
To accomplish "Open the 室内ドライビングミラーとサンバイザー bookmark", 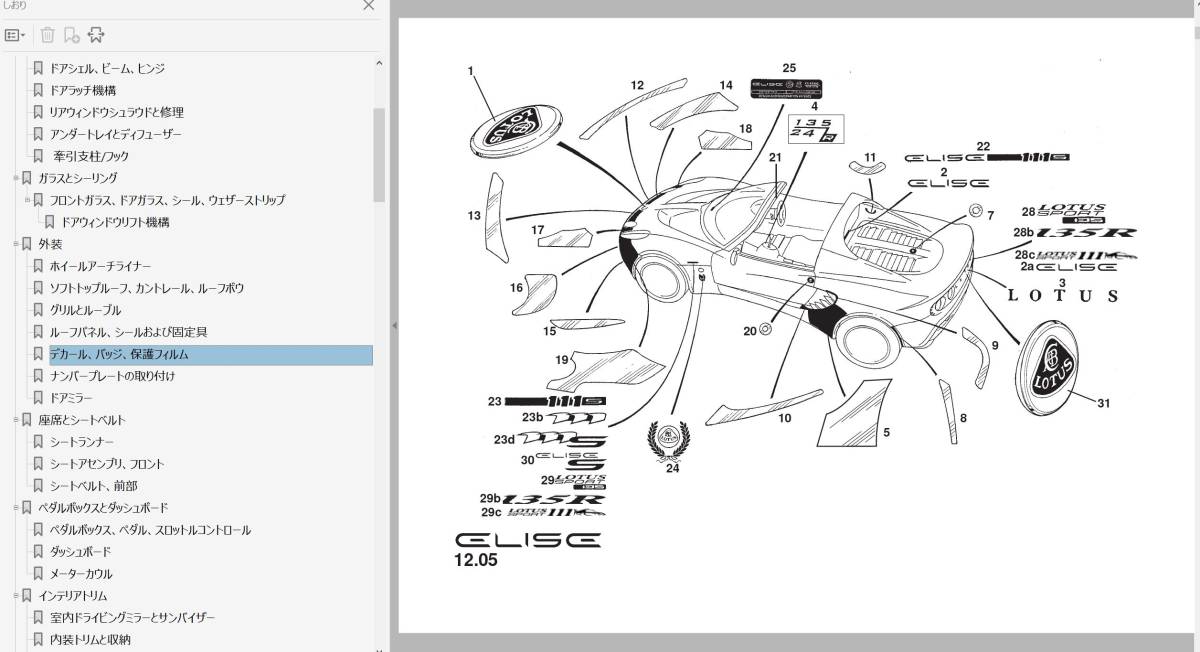I will coord(132,619).
